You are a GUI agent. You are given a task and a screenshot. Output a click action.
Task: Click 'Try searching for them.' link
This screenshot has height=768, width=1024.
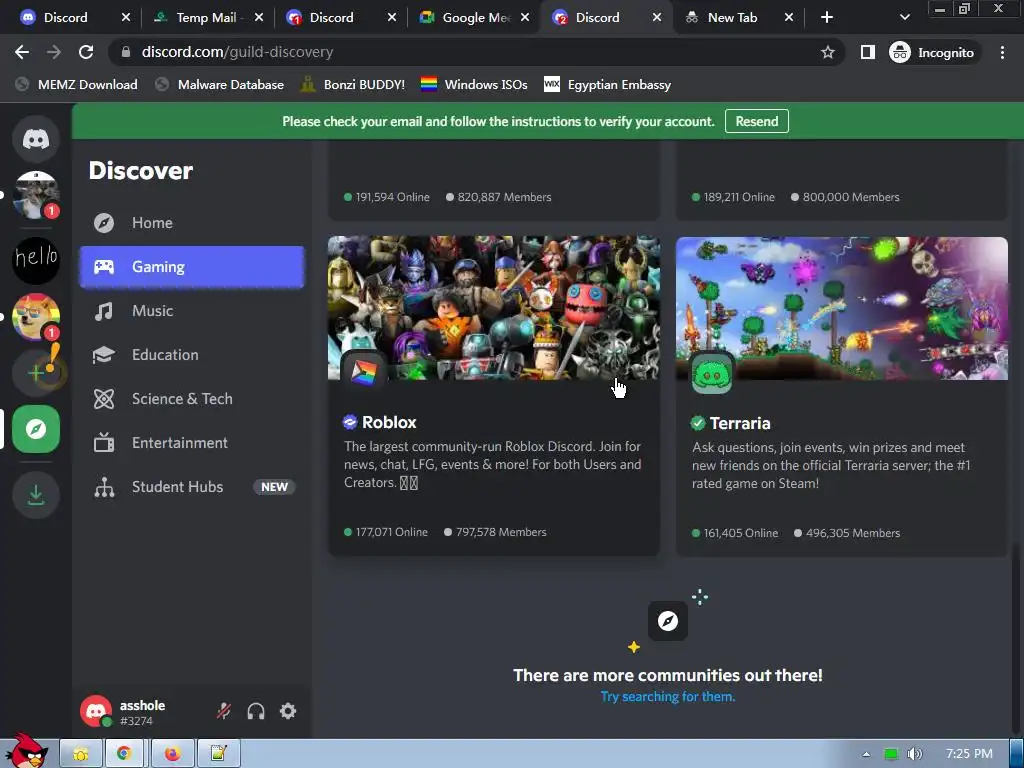(667, 697)
